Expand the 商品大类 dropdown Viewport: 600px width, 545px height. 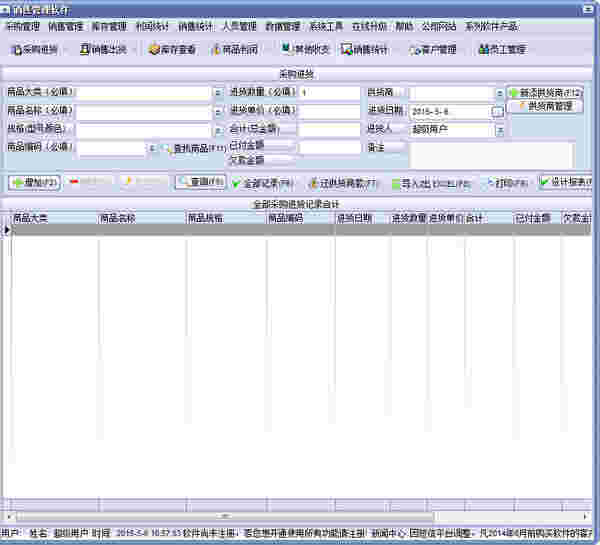[x=218, y=93]
